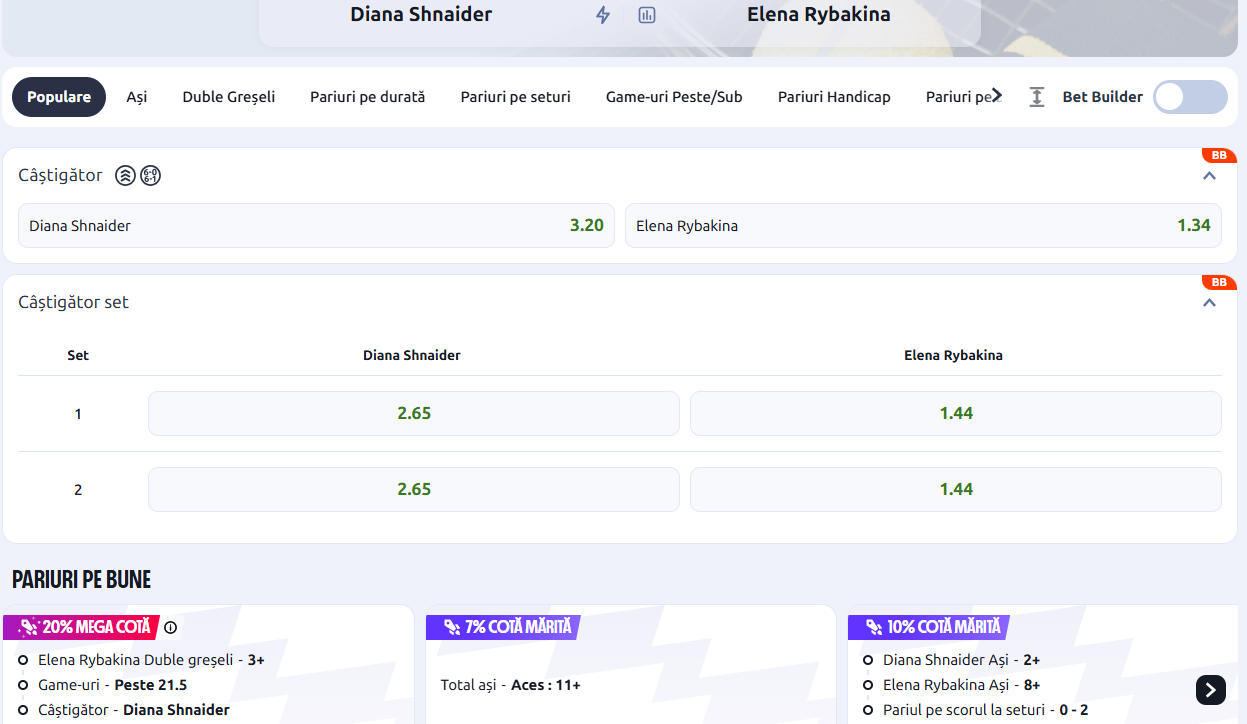Click the lightning bolt icon between players

click(x=603, y=15)
